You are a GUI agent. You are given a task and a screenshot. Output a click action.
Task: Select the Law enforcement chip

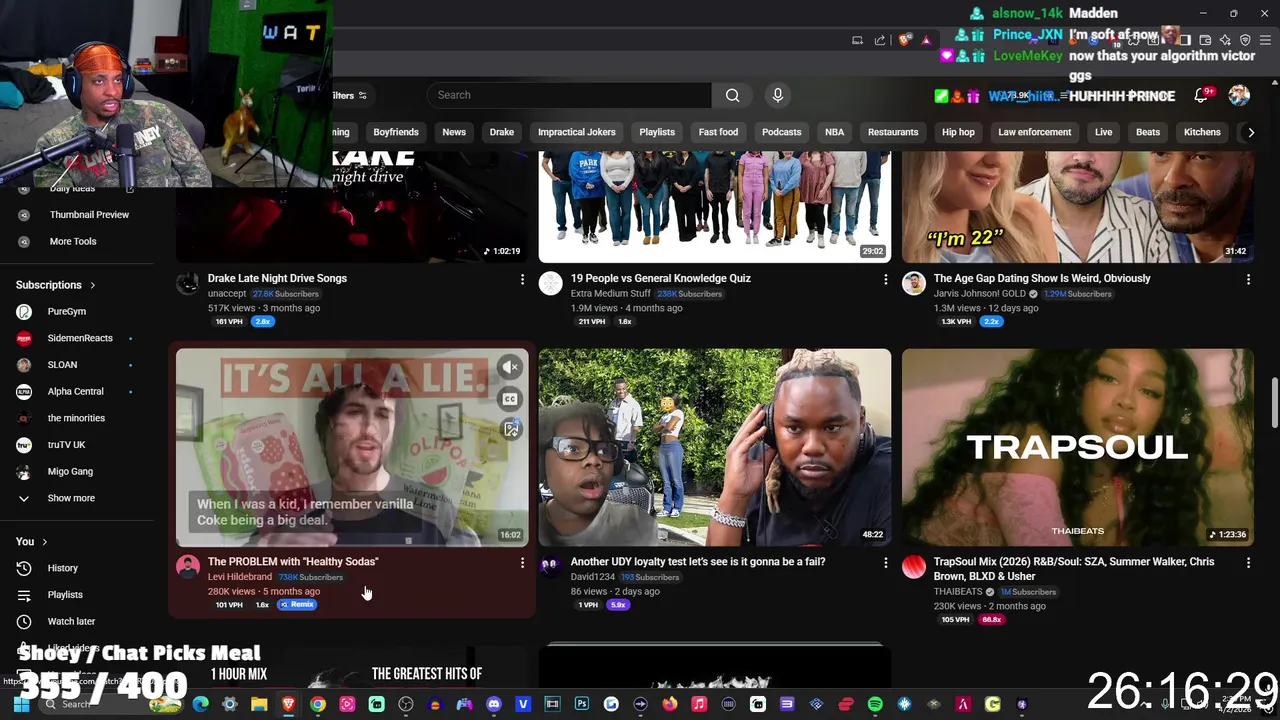coord(1034,132)
